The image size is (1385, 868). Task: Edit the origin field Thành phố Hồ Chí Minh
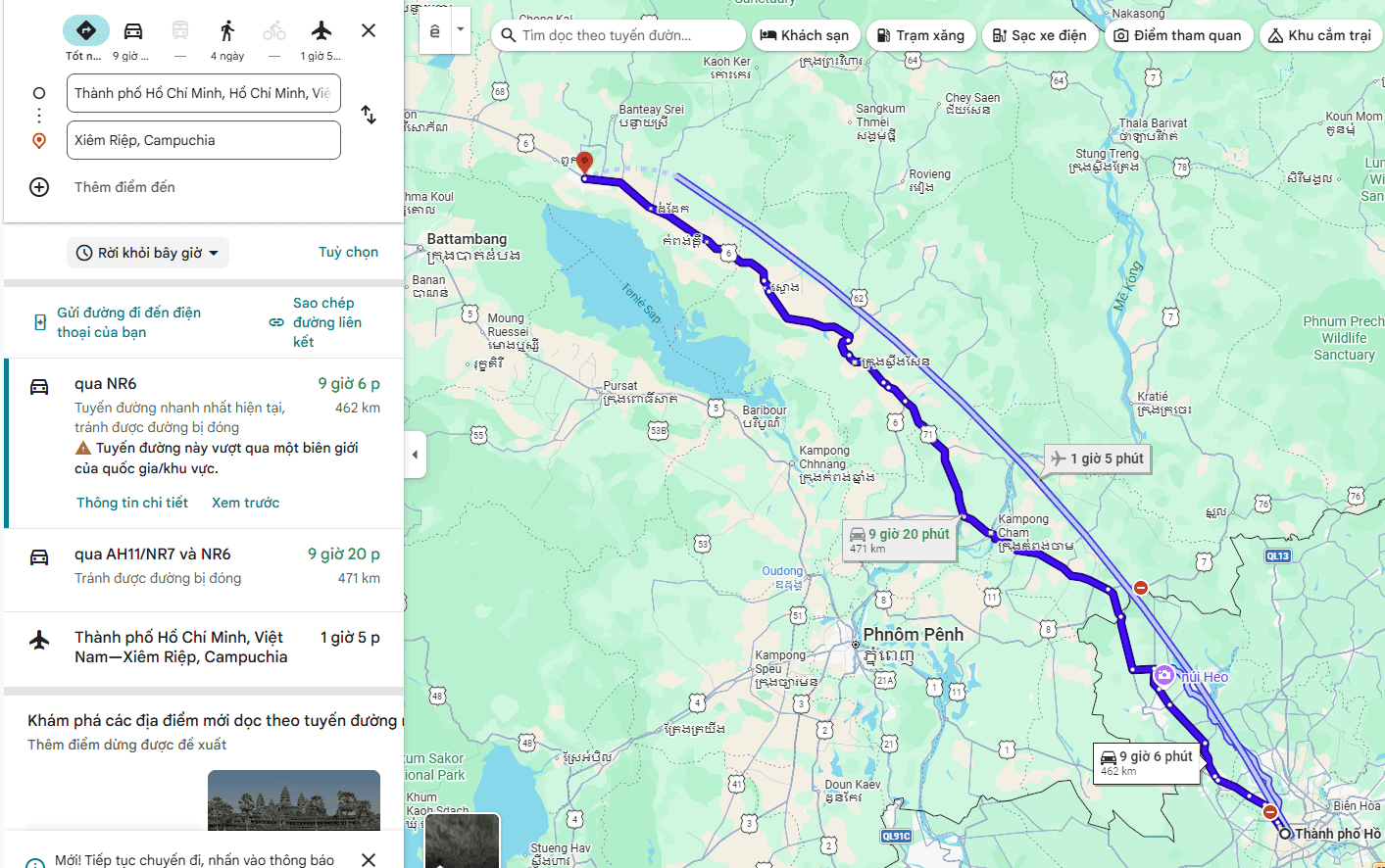(x=204, y=93)
